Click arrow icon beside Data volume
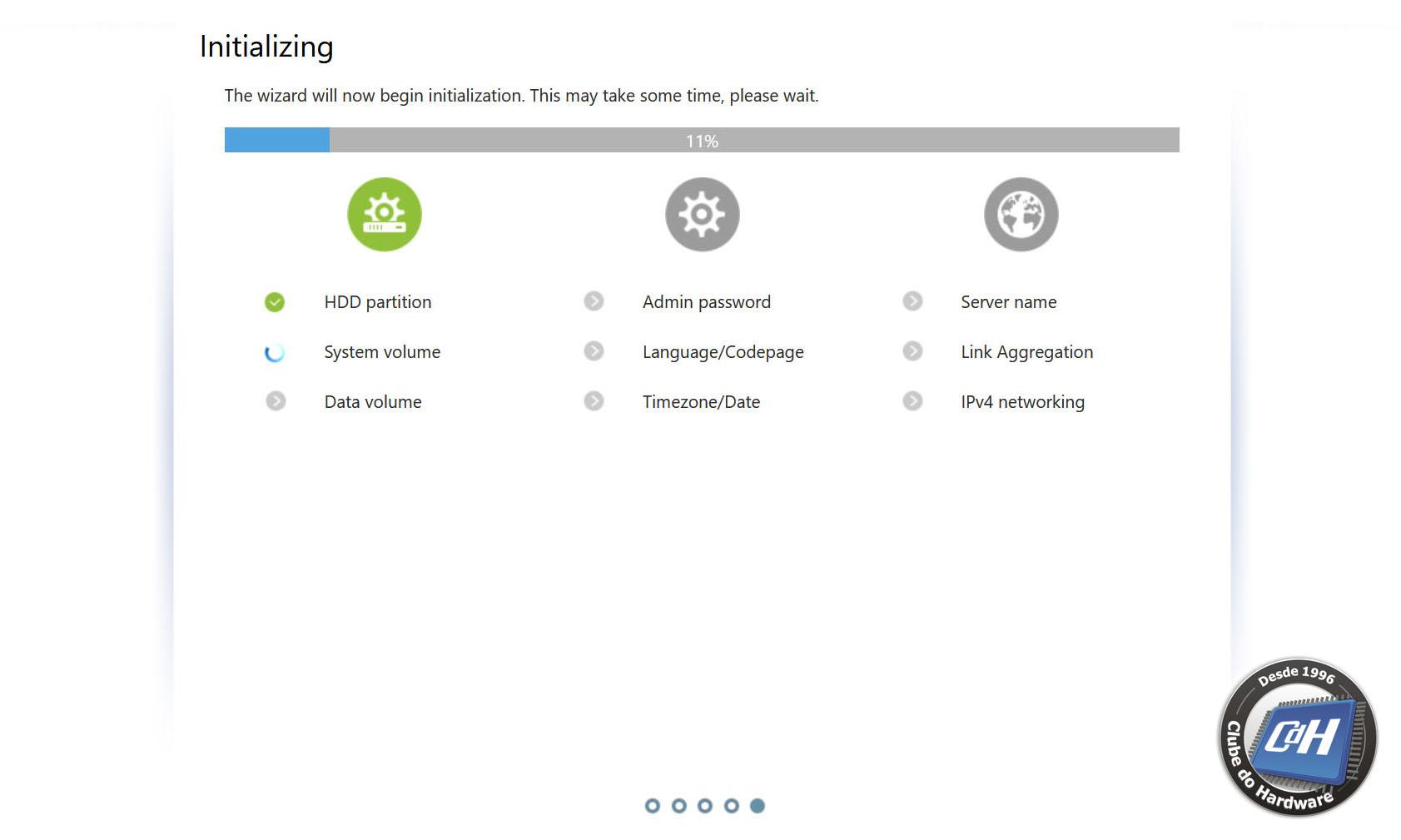 tap(276, 401)
